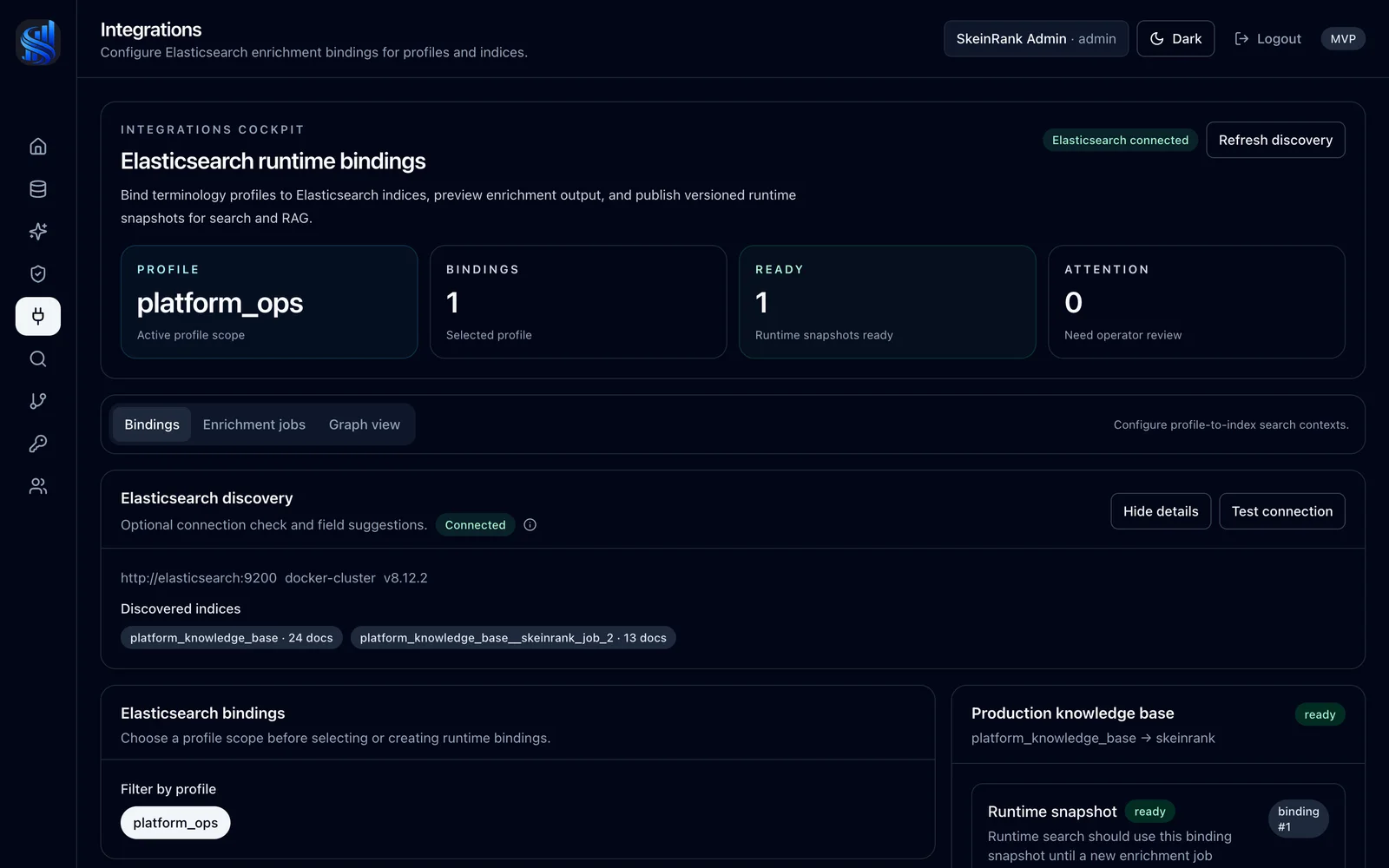Open the key sidebar icon
Image resolution: width=1389 pixels, height=868 pixels.
point(38,444)
